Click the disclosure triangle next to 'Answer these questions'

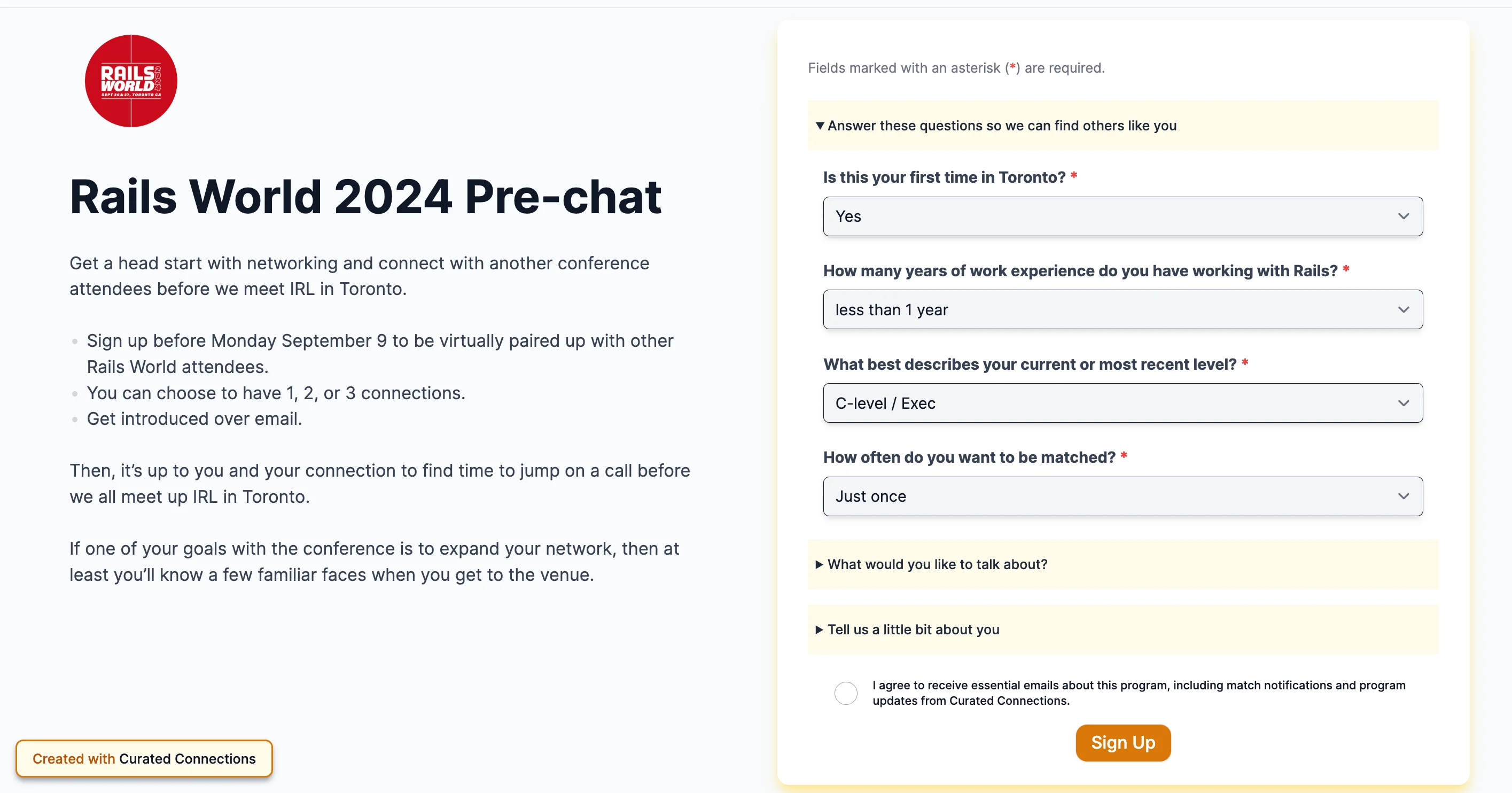click(819, 125)
